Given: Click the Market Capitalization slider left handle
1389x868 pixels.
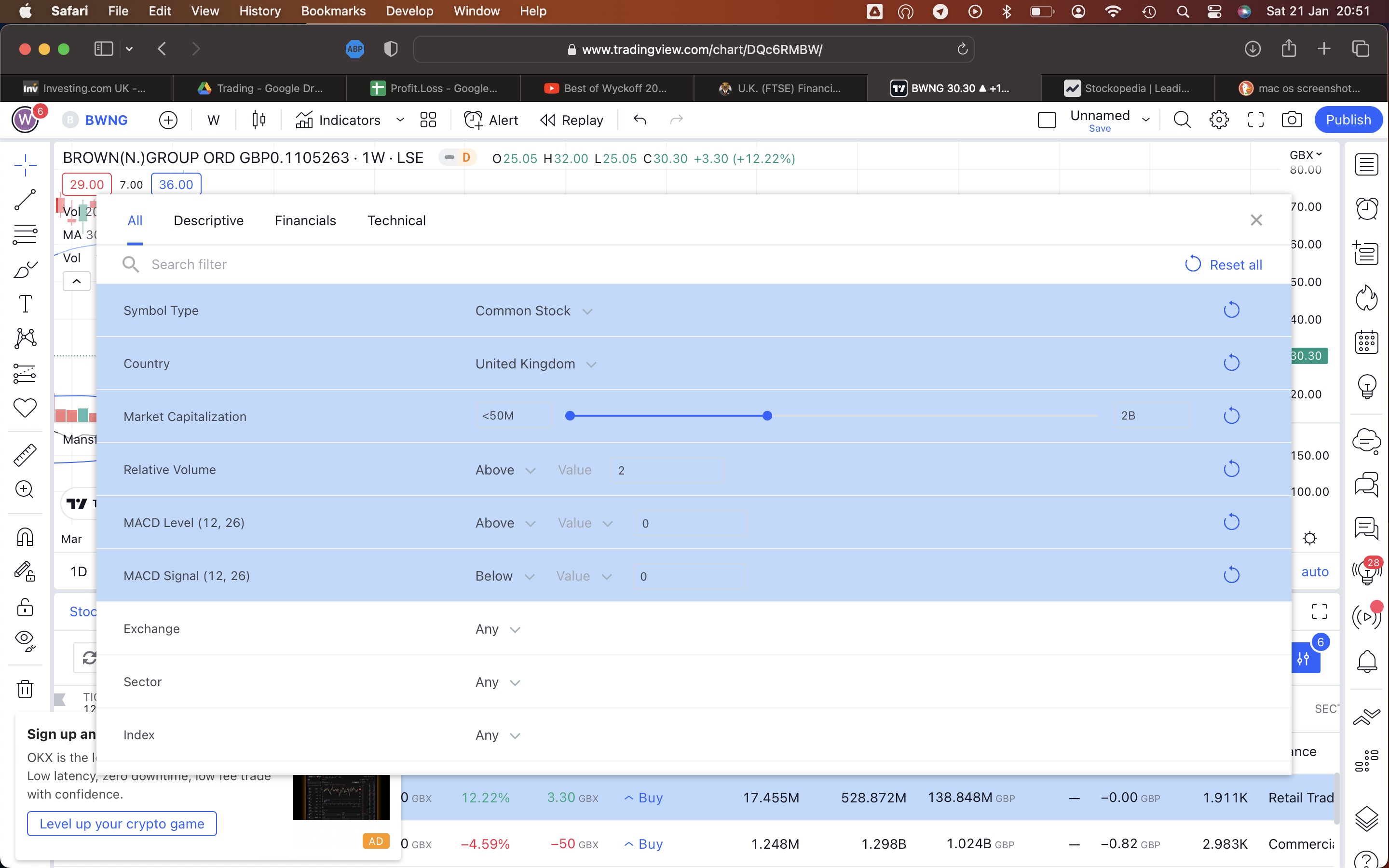Looking at the screenshot, I should (570, 416).
